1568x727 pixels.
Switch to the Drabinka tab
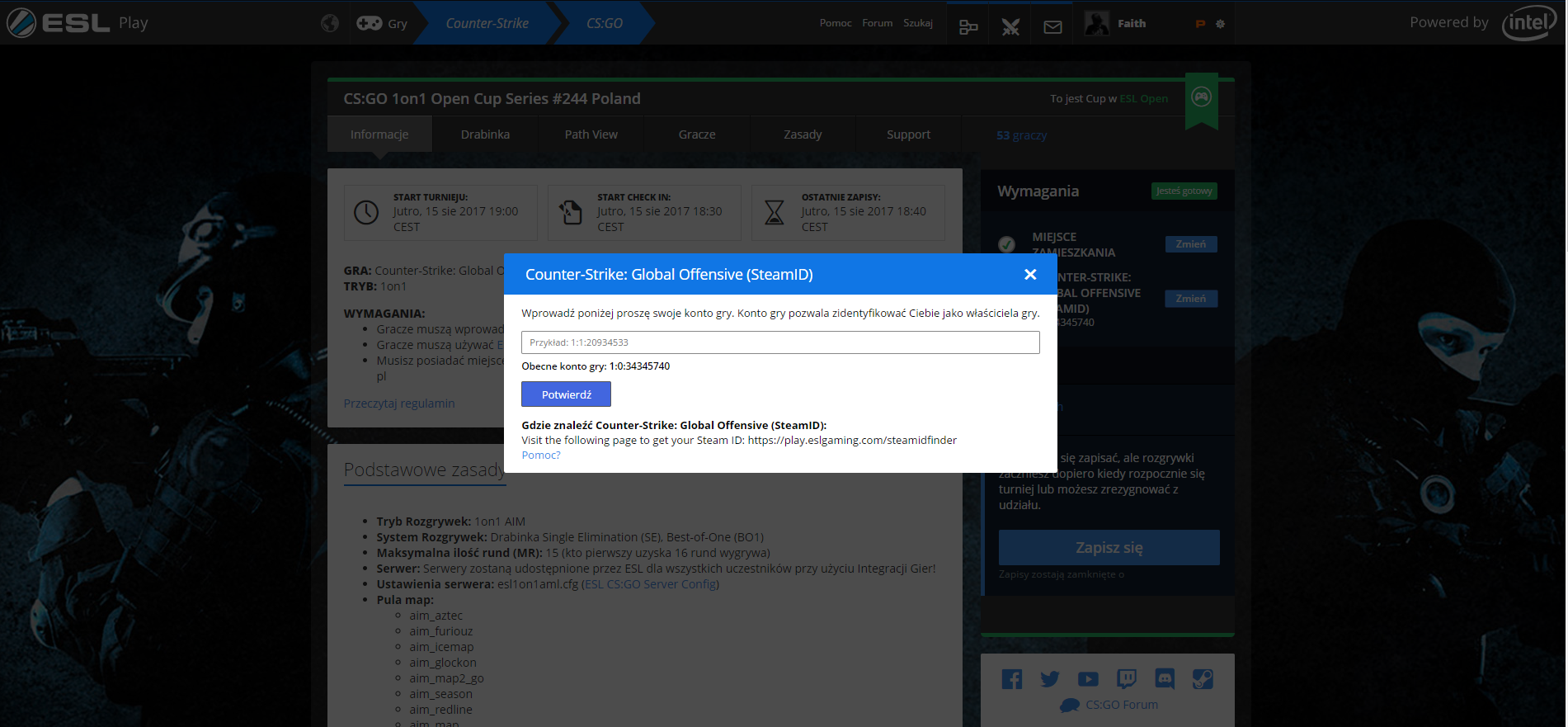tap(485, 135)
